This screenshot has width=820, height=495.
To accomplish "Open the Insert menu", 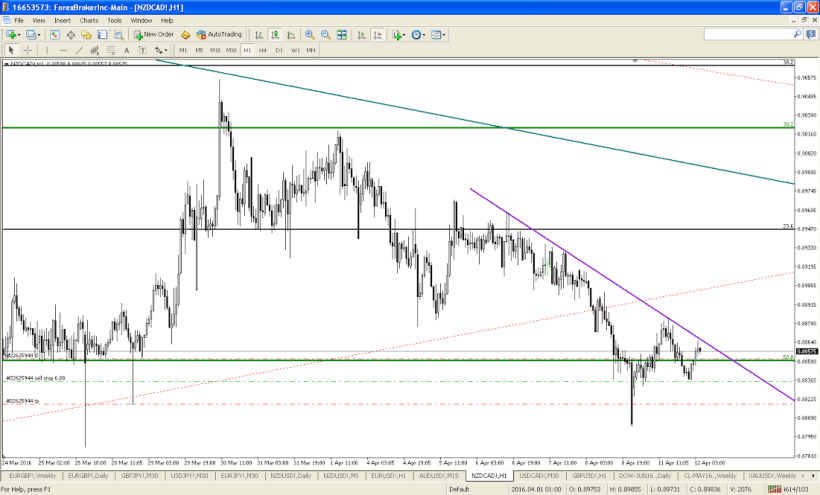I will [x=62, y=20].
